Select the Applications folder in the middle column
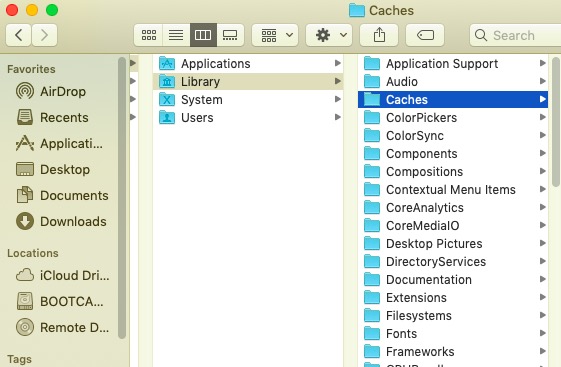Image resolution: width=561 pixels, height=367 pixels. (248, 64)
